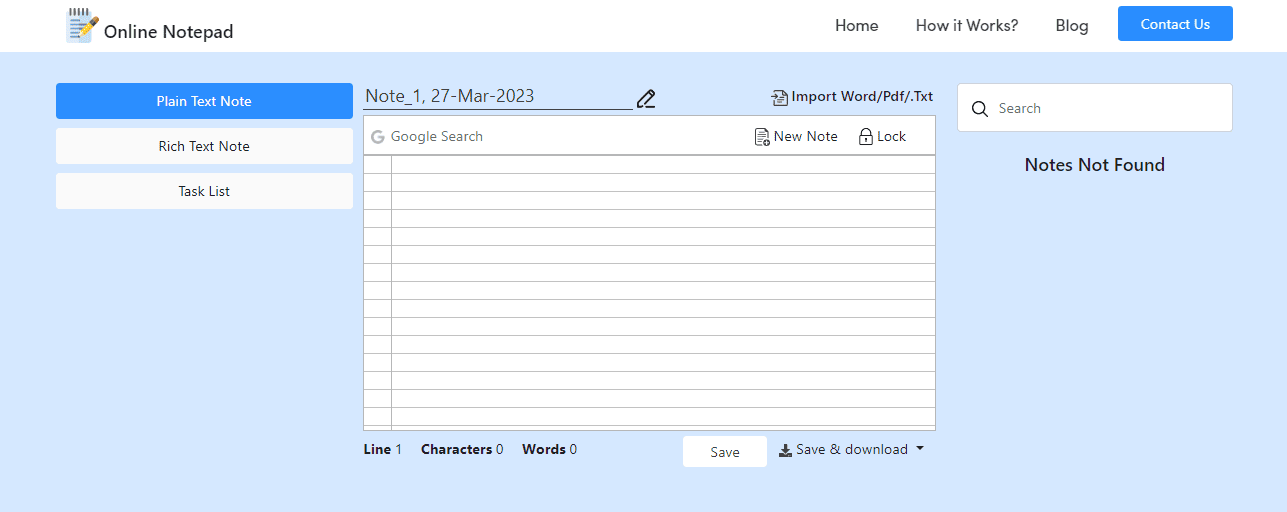Open the Task List note type

tap(204, 191)
